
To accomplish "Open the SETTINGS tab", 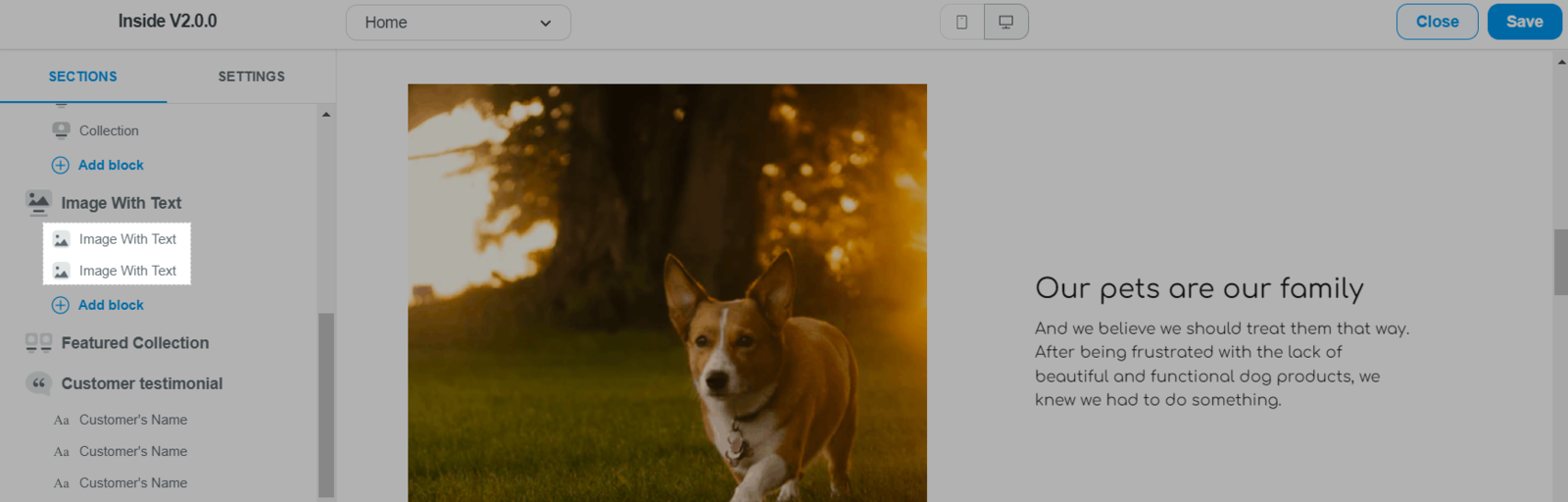I will (x=252, y=76).
